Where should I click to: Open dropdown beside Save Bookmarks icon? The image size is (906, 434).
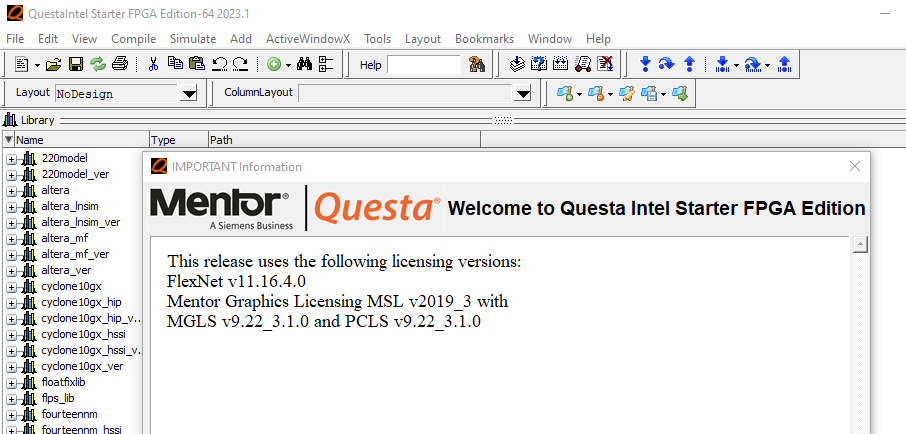(663, 94)
